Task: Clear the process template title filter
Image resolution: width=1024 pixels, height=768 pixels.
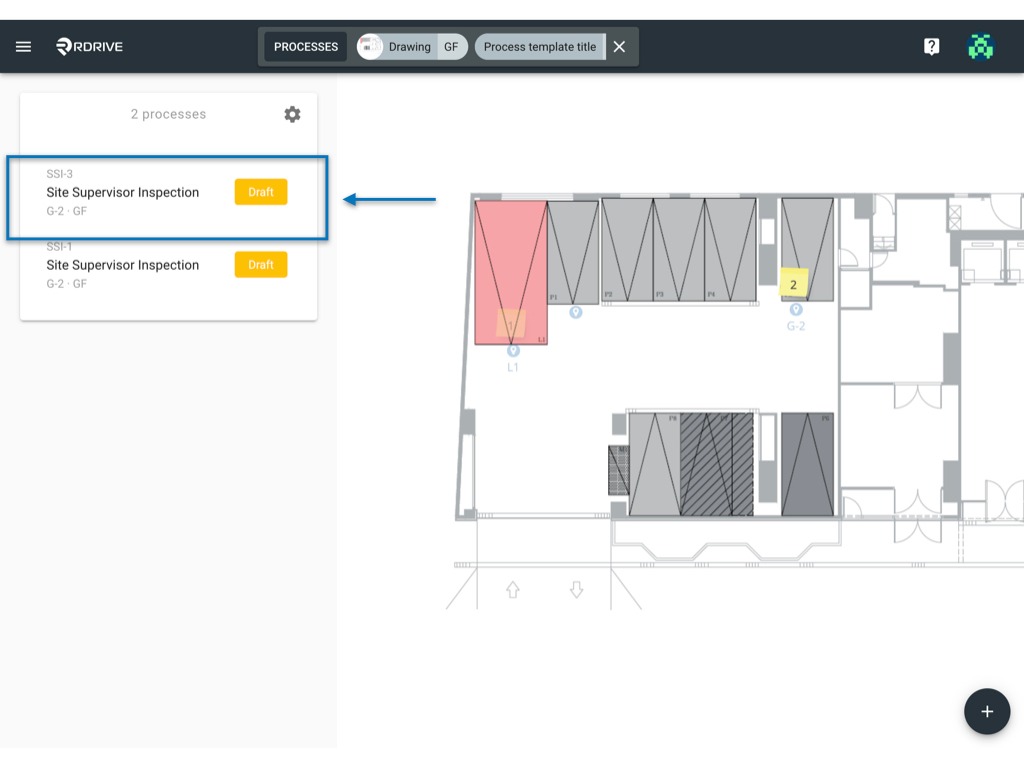Action: click(x=619, y=47)
